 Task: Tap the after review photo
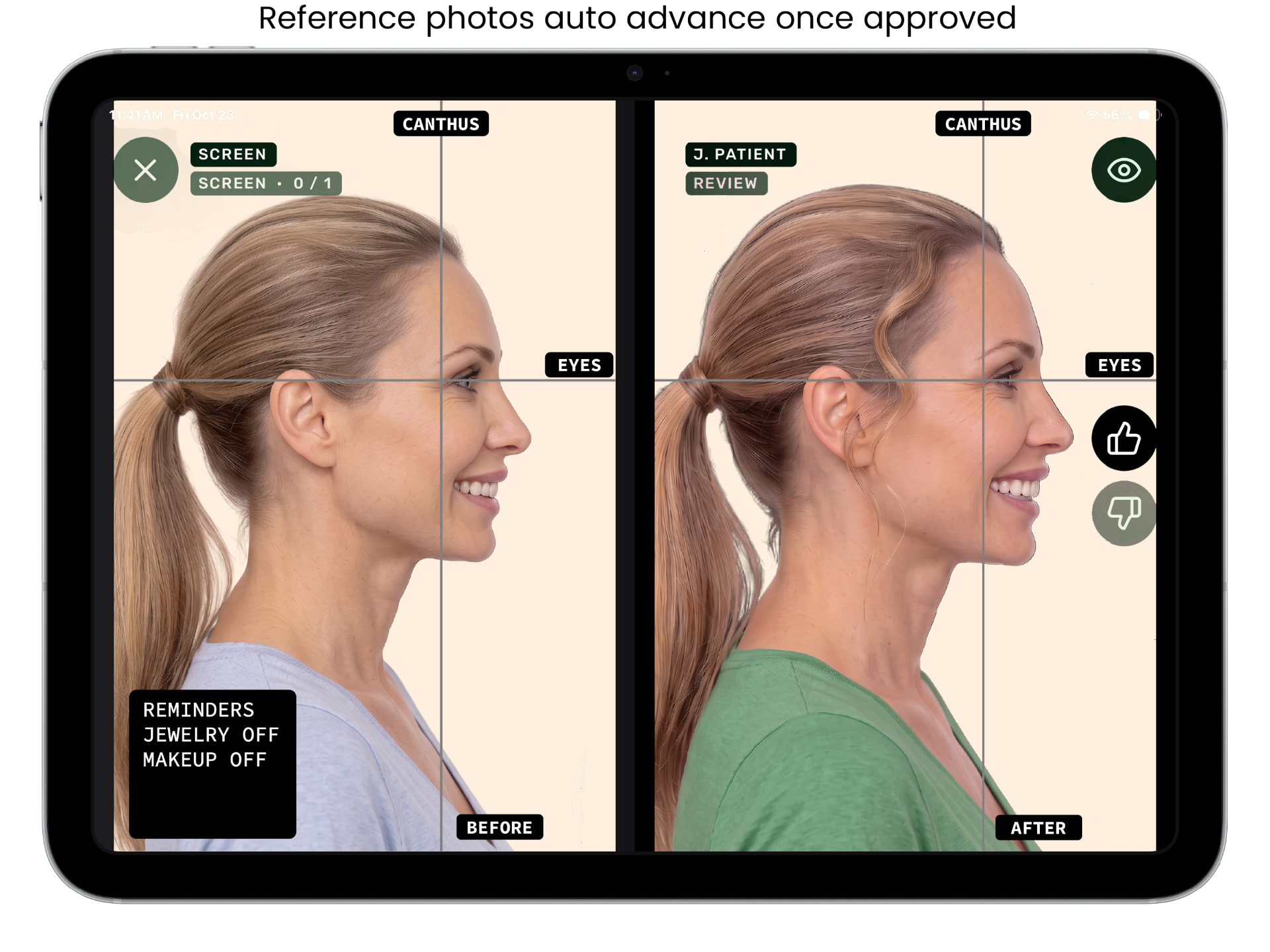905,476
